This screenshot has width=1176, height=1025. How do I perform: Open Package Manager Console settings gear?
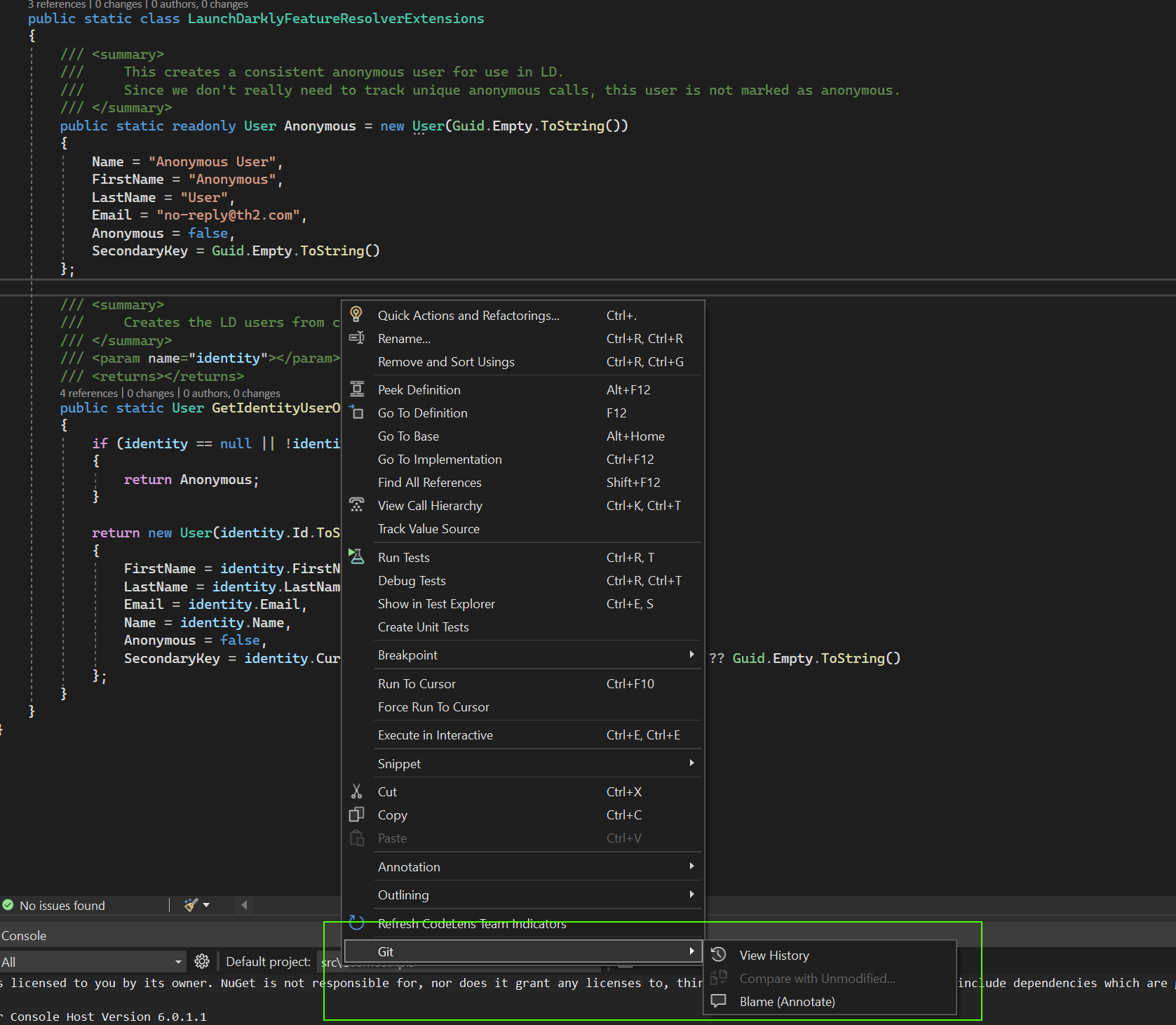pos(202,961)
